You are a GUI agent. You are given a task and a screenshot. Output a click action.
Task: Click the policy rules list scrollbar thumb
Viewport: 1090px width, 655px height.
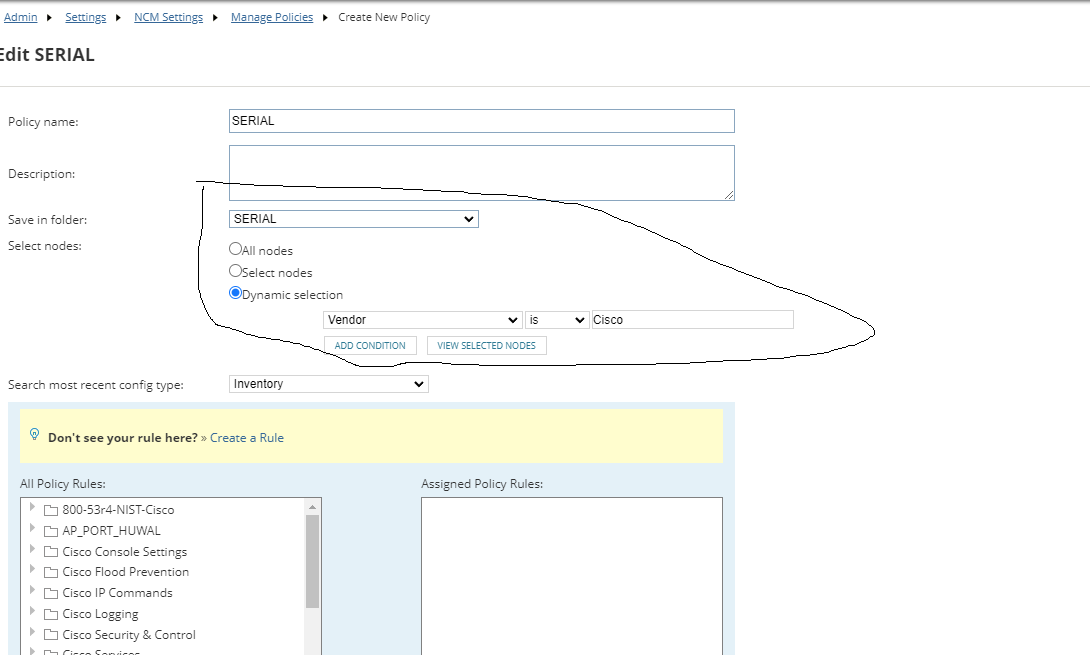tap(313, 561)
